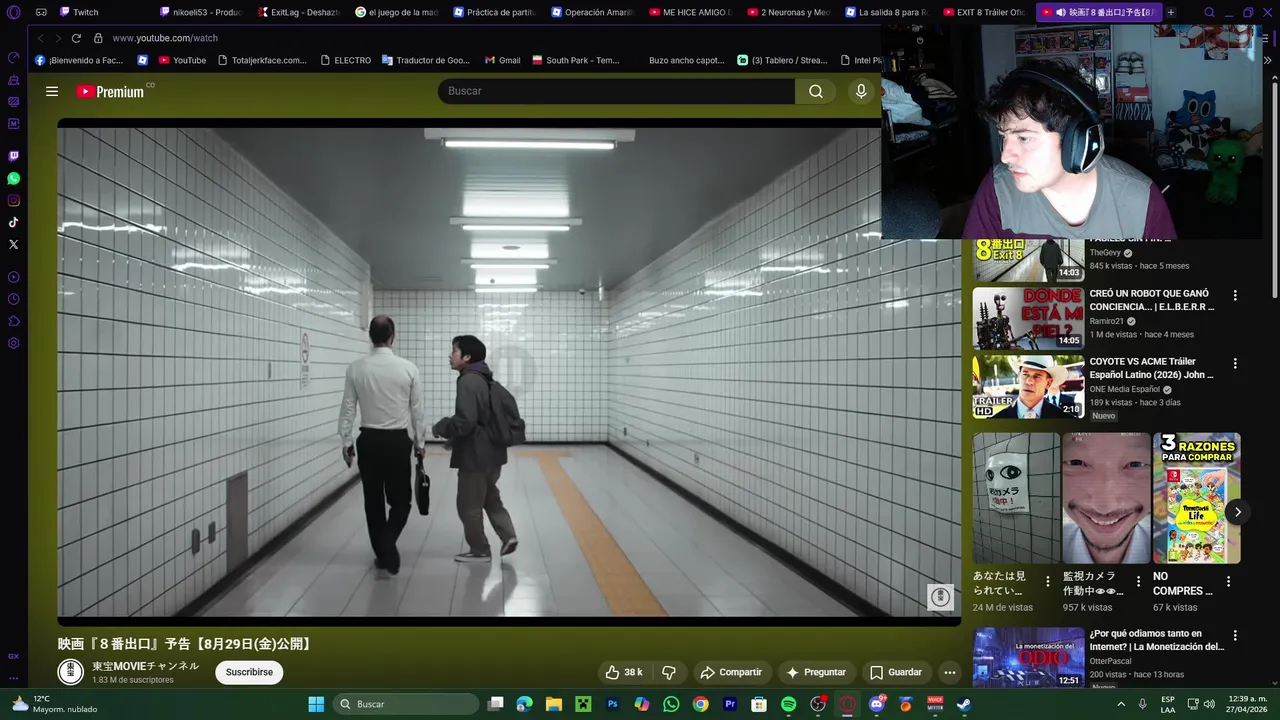Click the video player to pause
This screenshot has height=720, width=1280.
coord(509,372)
